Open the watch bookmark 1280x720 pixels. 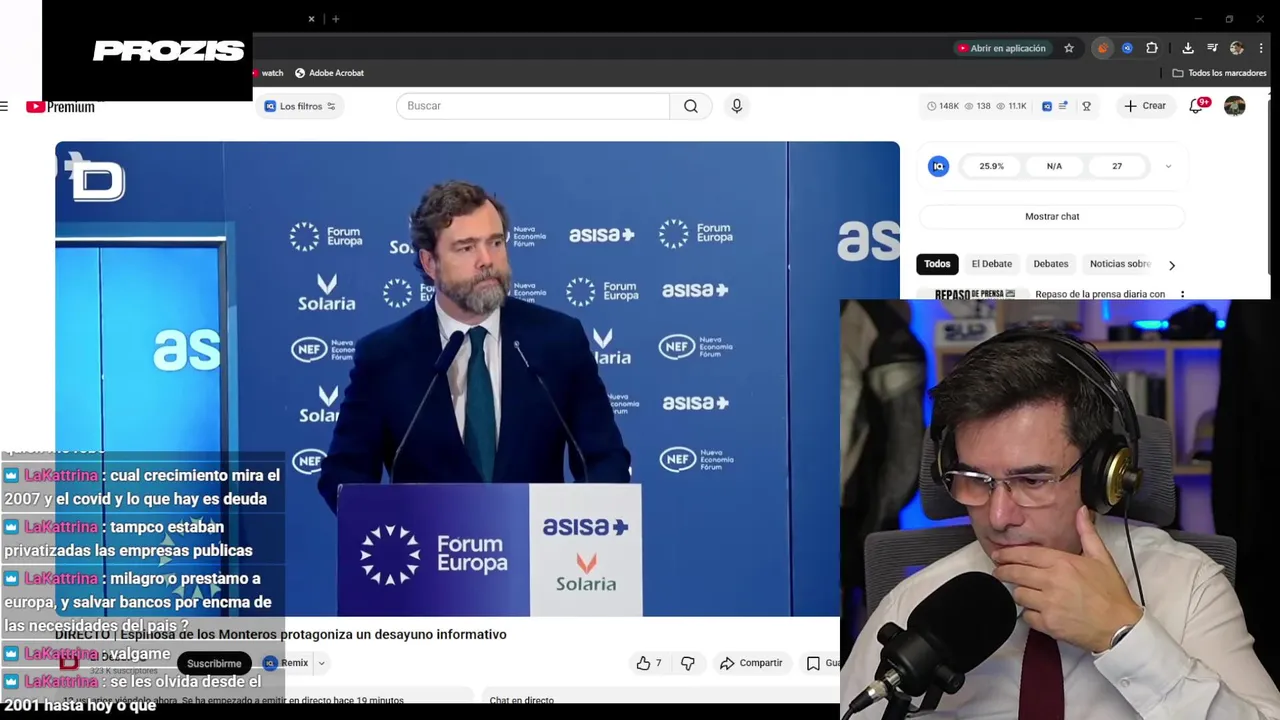(x=268, y=73)
